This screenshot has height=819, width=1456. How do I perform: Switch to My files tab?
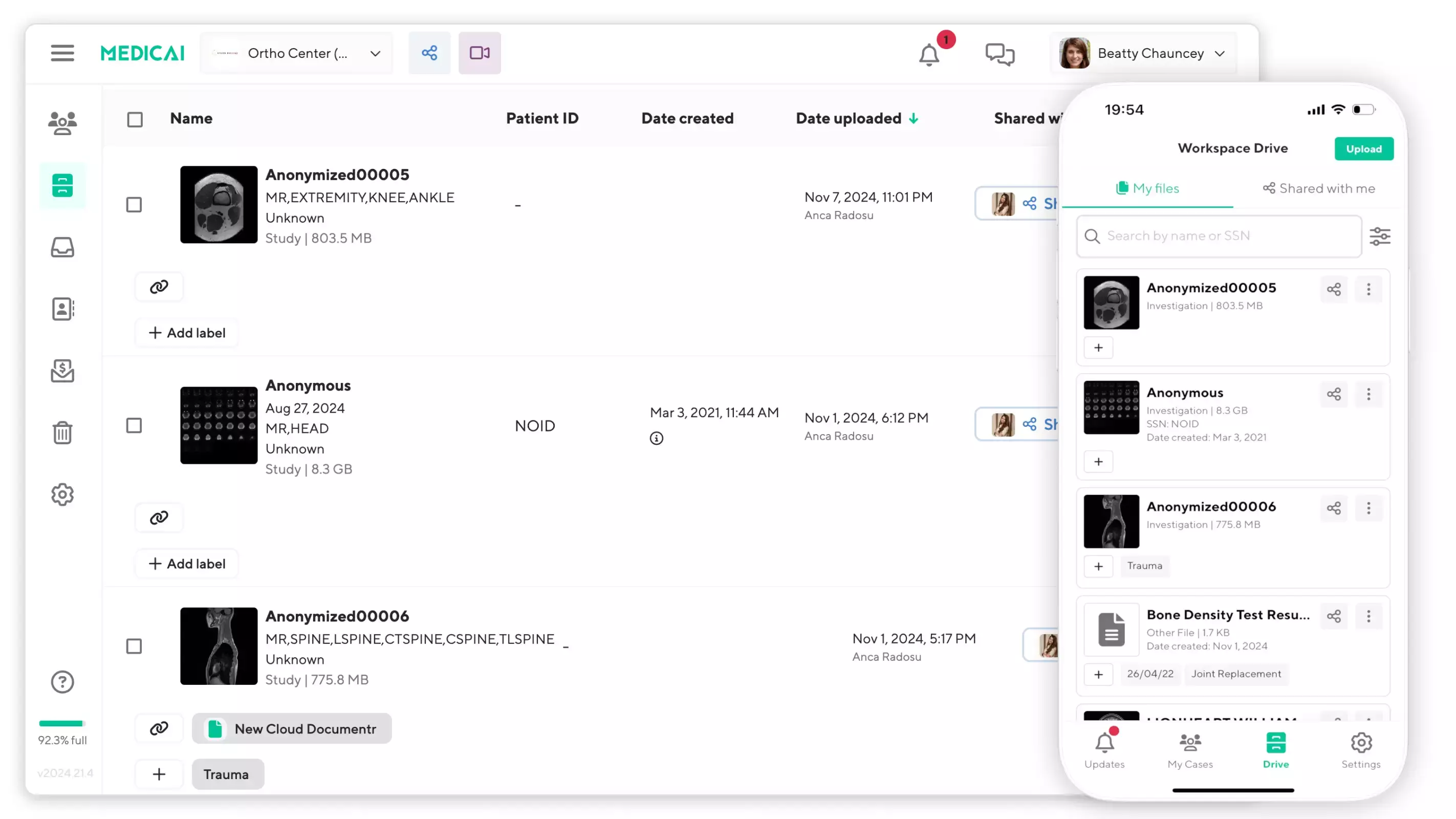pos(1147,188)
